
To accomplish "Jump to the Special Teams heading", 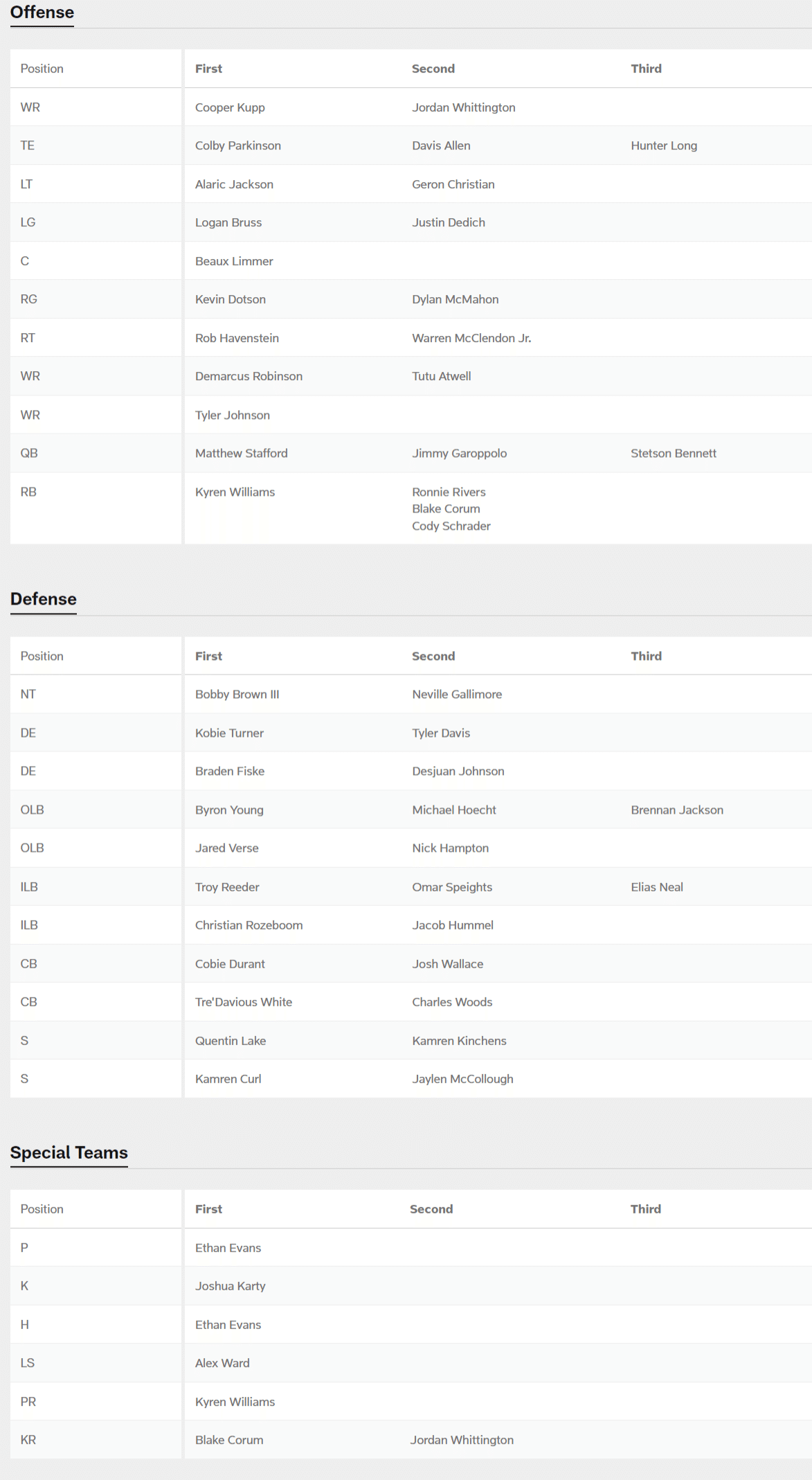I will pyautogui.click(x=69, y=1152).
